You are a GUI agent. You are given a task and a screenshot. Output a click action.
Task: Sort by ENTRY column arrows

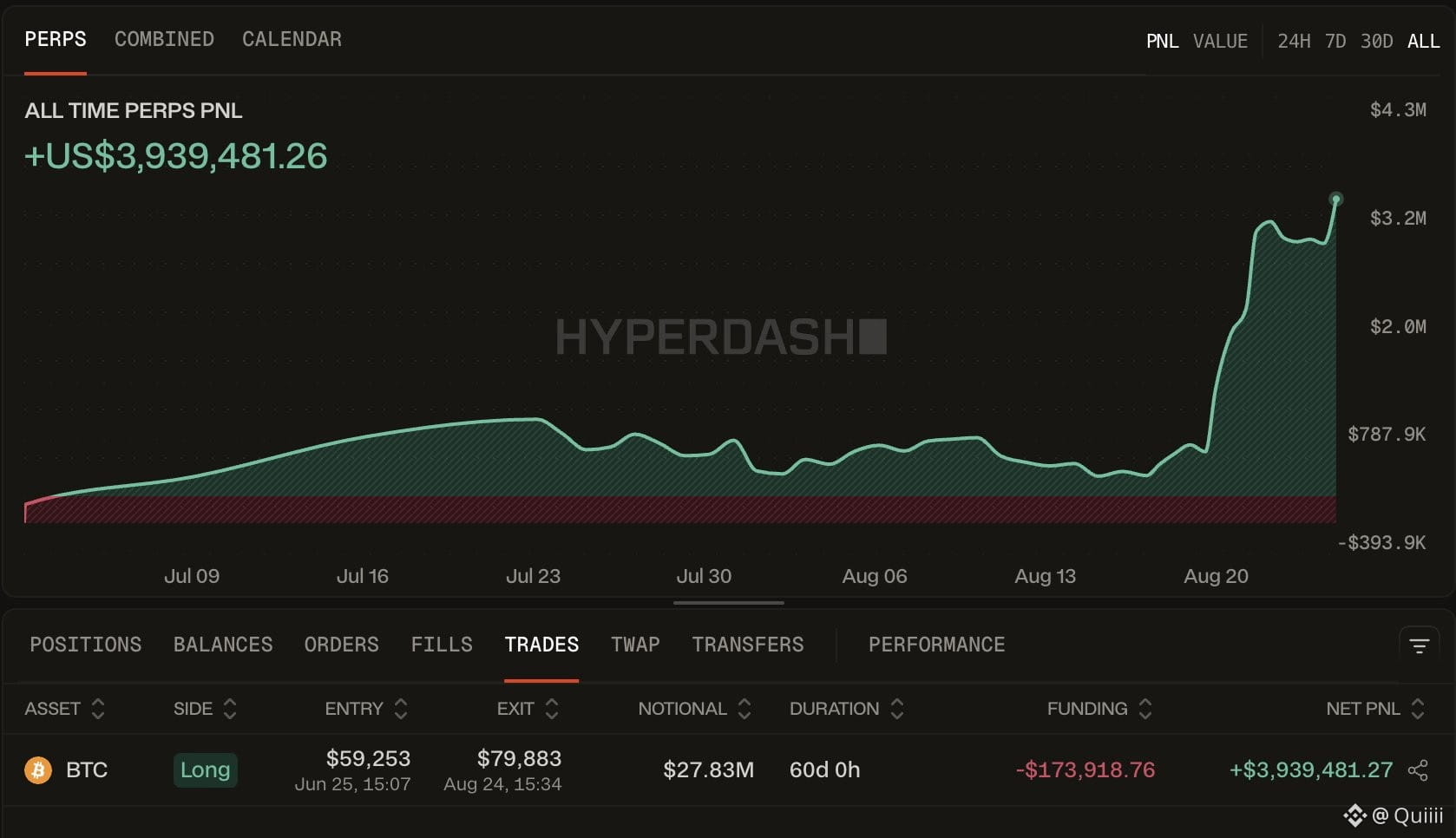401,709
